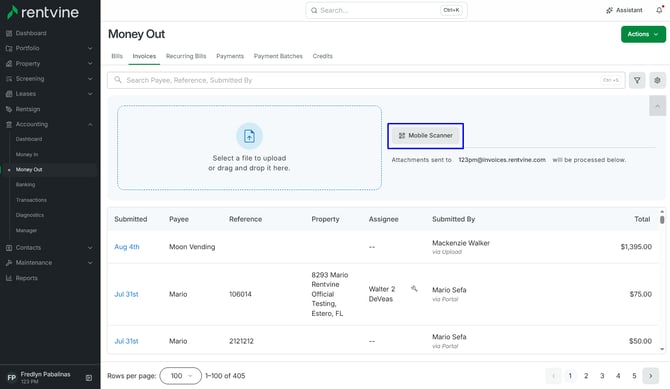
Task: Open the Screening sidebar item
Action: pyautogui.click(x=30, y=79)
